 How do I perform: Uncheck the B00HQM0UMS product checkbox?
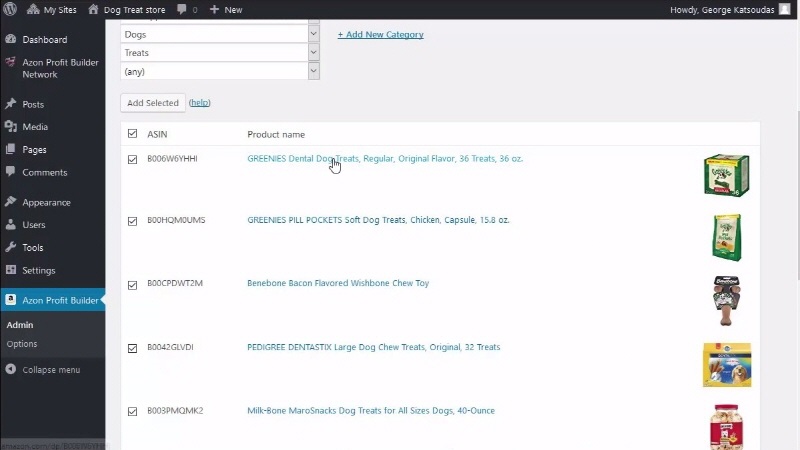(x=133, y=221)
